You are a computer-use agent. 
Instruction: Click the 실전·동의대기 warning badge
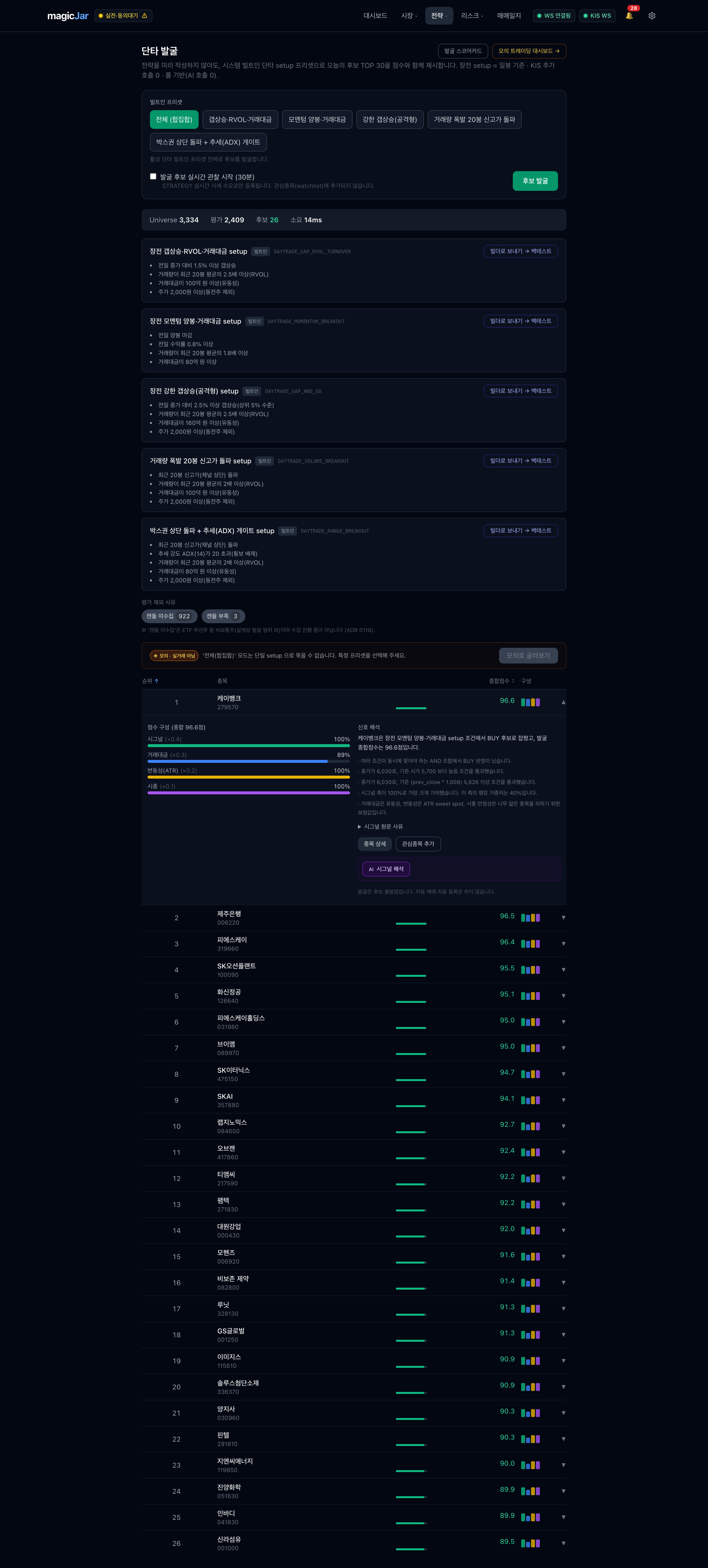point(123,16)
